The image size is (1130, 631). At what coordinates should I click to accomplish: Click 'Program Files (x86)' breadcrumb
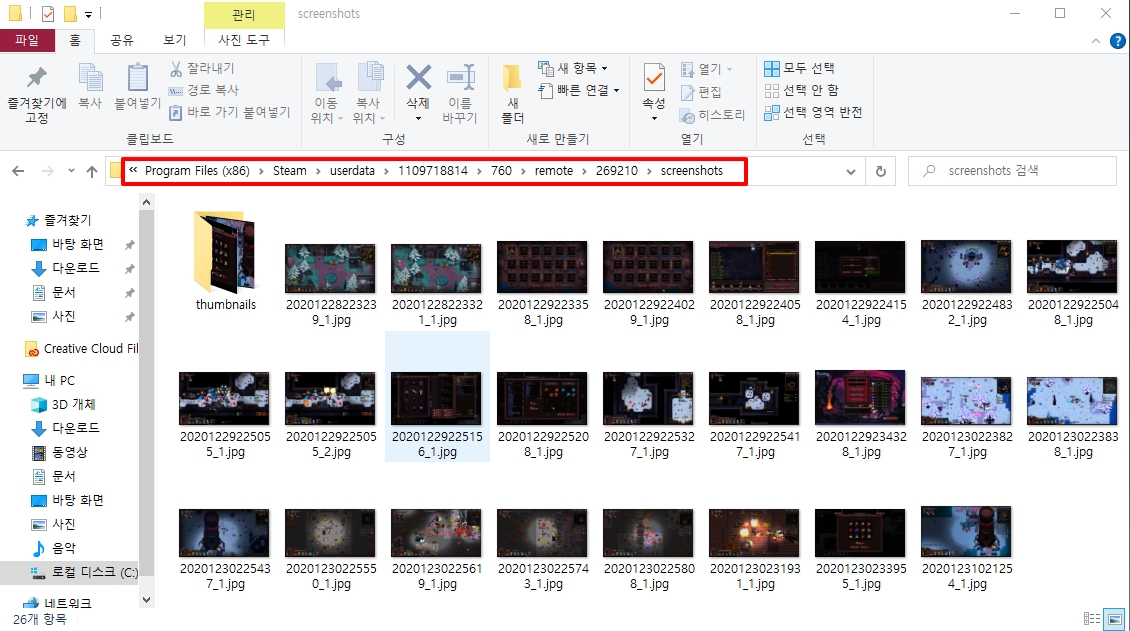point(197,171)
